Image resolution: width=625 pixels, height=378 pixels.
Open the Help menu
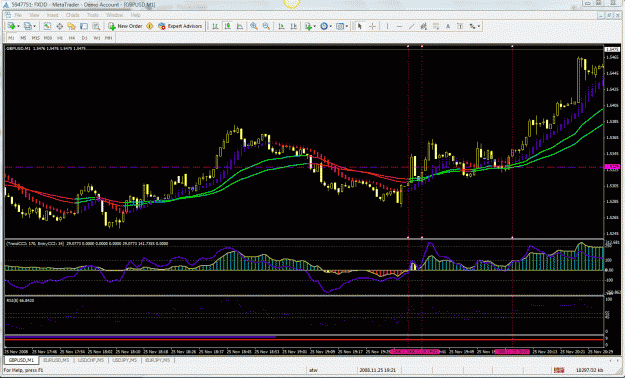pos(136,15)
